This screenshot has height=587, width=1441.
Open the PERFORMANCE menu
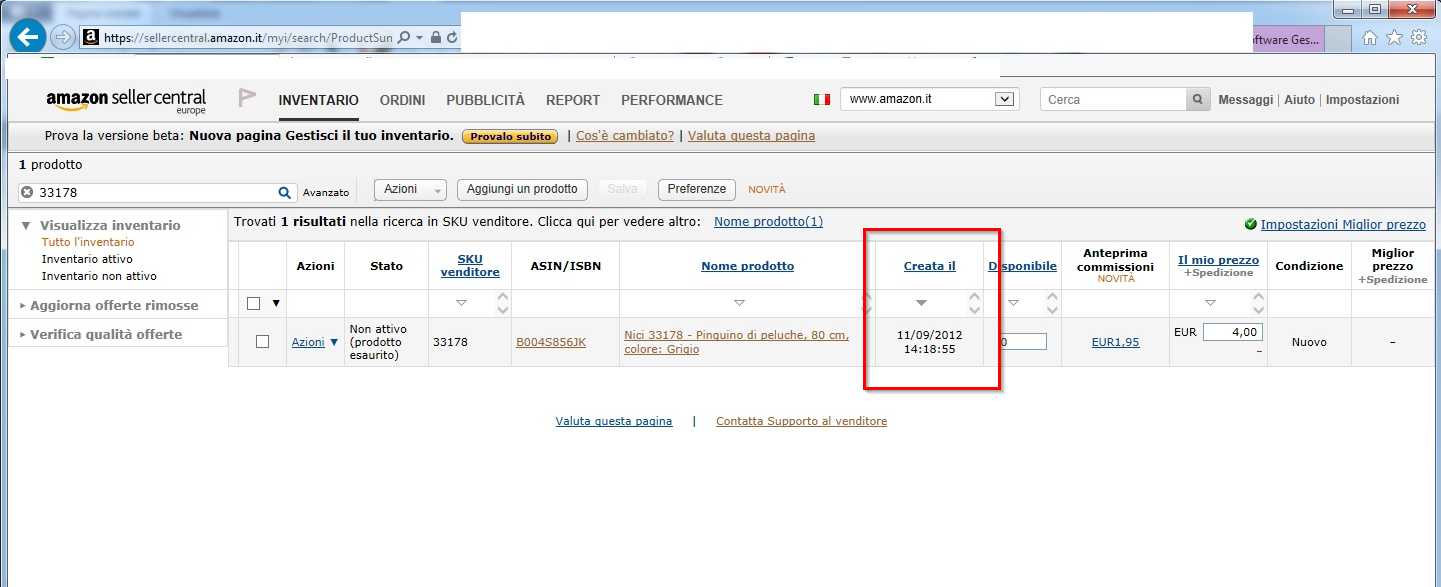[x=672, y=100]
